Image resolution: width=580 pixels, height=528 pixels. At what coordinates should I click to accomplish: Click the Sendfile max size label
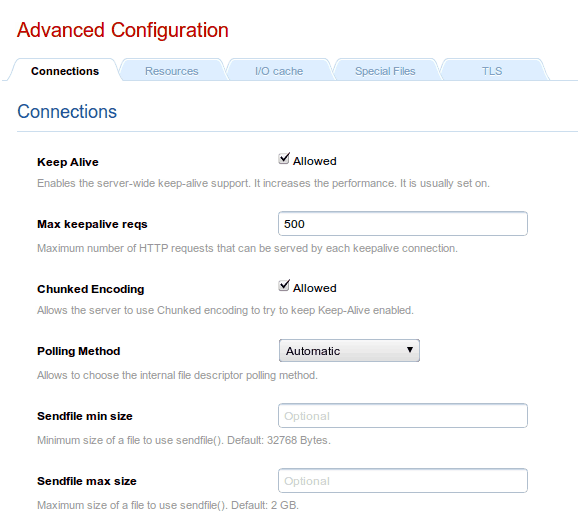point(87,481)
